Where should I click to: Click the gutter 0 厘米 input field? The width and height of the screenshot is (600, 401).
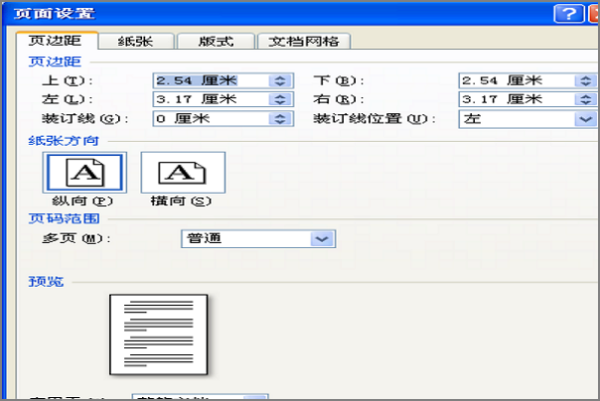(x=210, y=118)
